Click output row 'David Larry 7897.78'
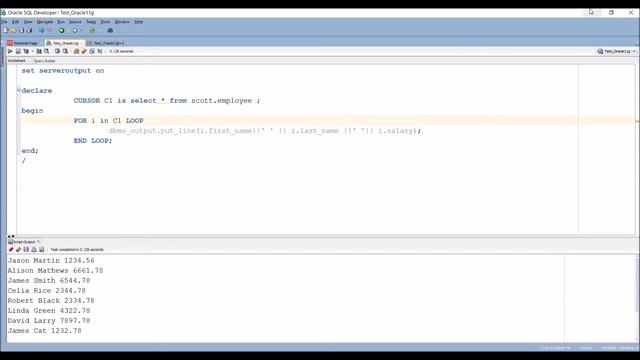The width and height of the screenshot is (640, 360). pos(49,321)
